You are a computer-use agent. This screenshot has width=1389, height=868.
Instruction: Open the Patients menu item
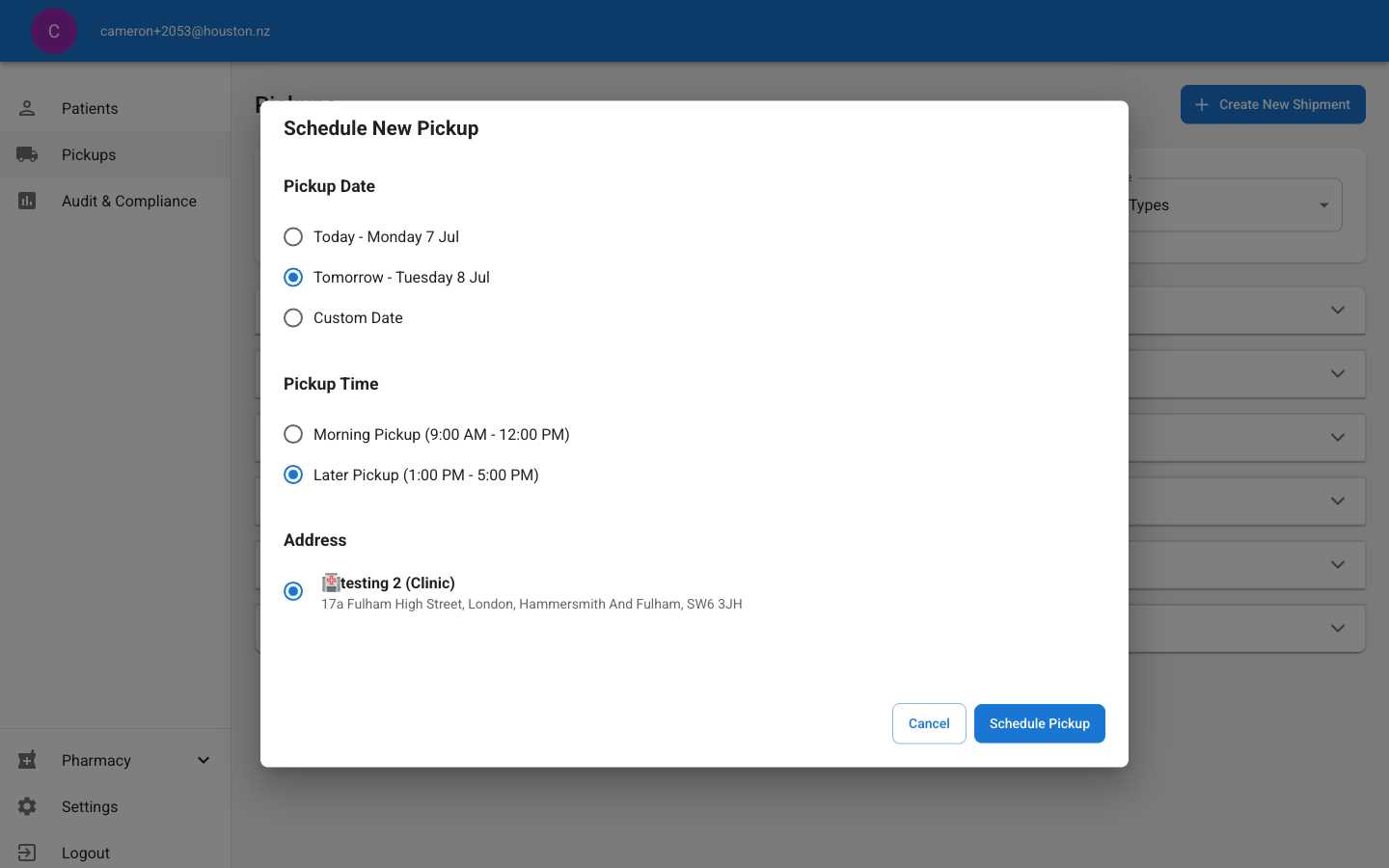coord(115,108)
